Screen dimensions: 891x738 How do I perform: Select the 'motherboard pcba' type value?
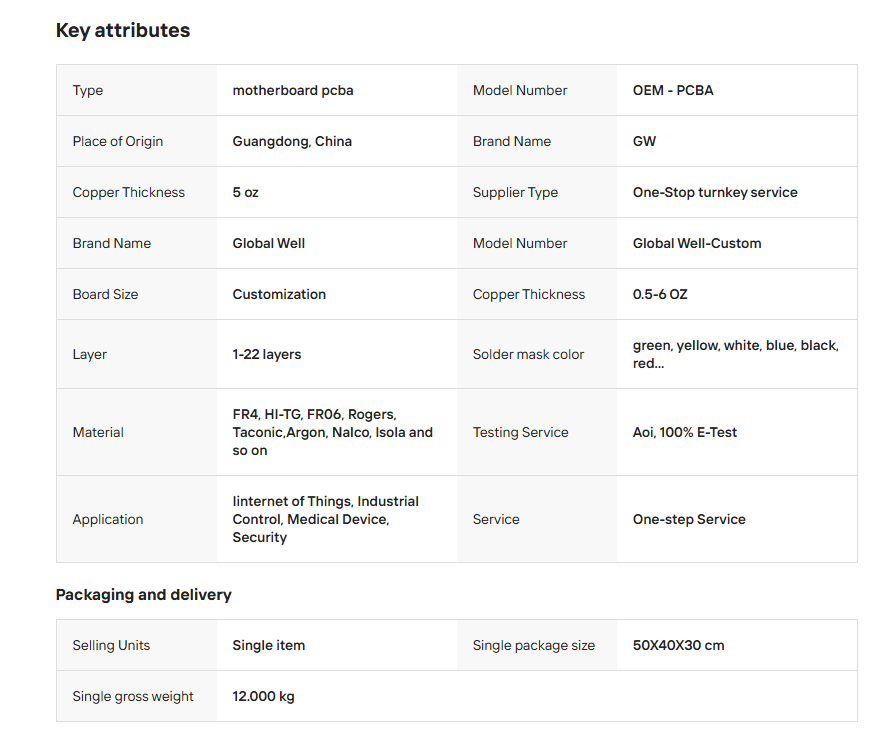pos(293,90)
